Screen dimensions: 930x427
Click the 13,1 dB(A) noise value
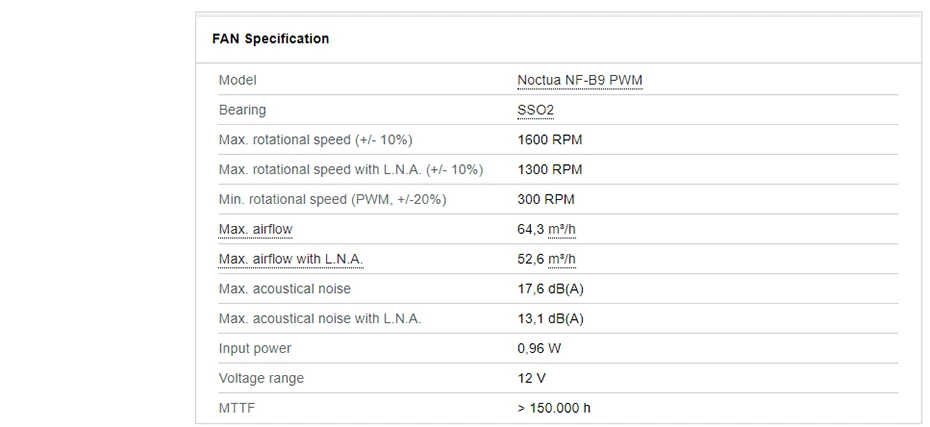click(x=550, y=319)
